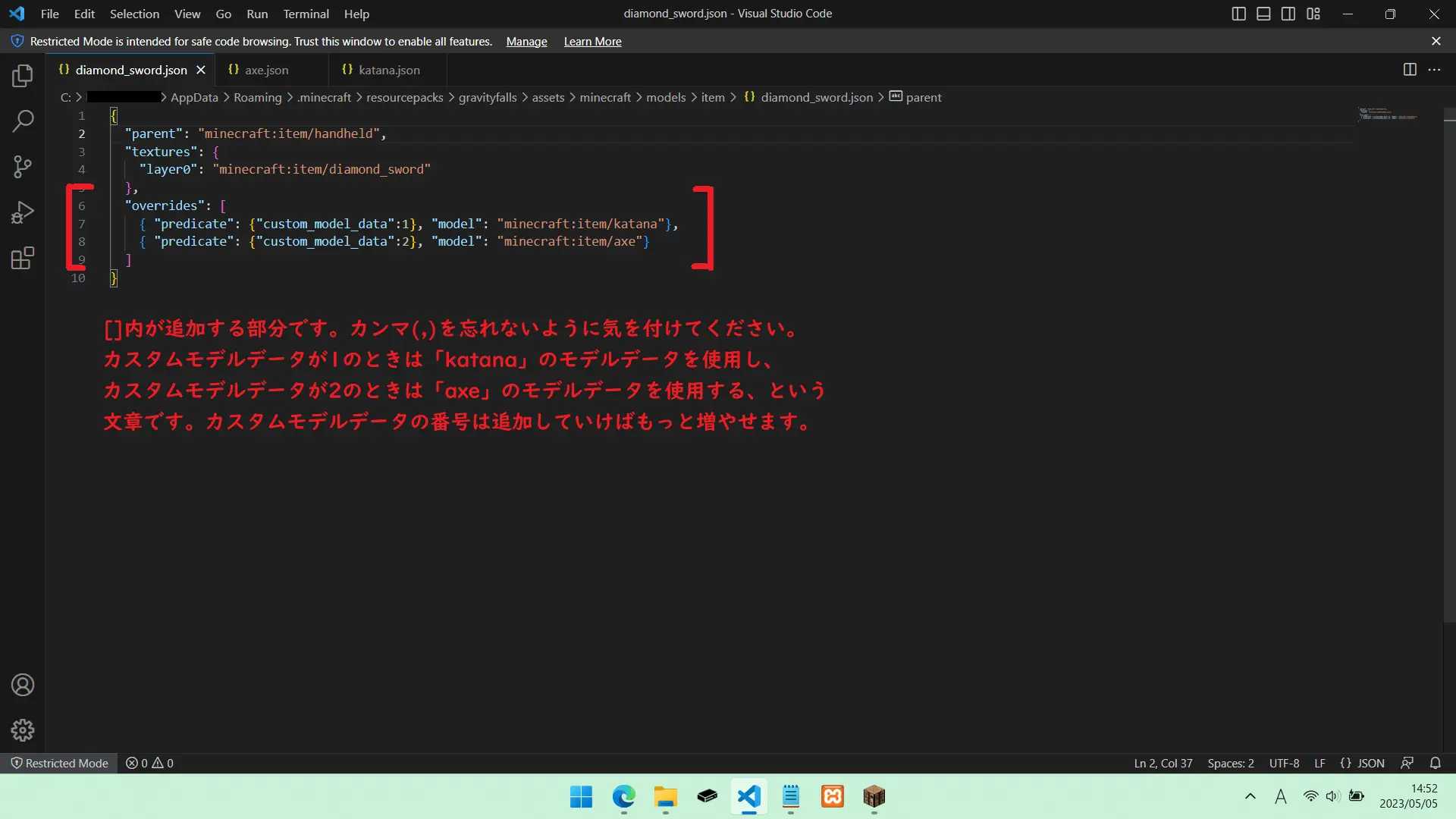
Task: Open Run and Debug view icon
Action: click(23, 212)
